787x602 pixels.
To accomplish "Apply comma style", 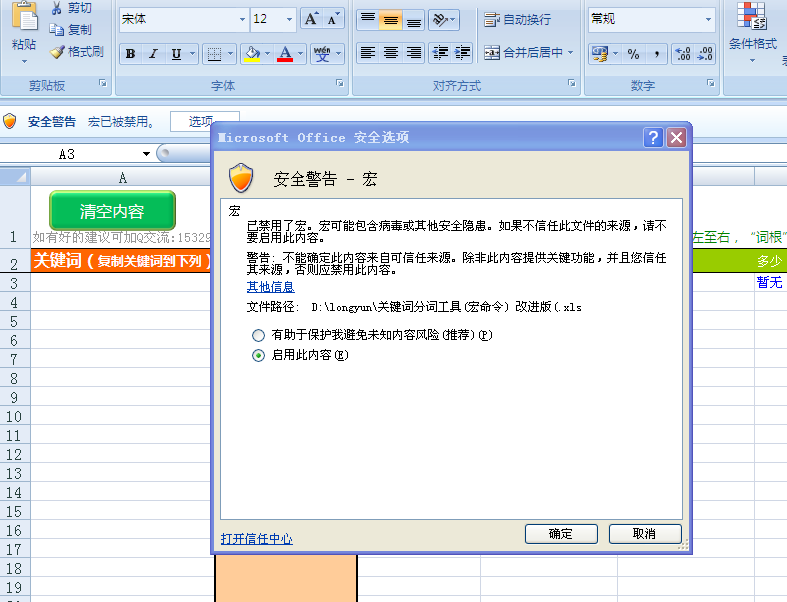I will click(657, 53).
